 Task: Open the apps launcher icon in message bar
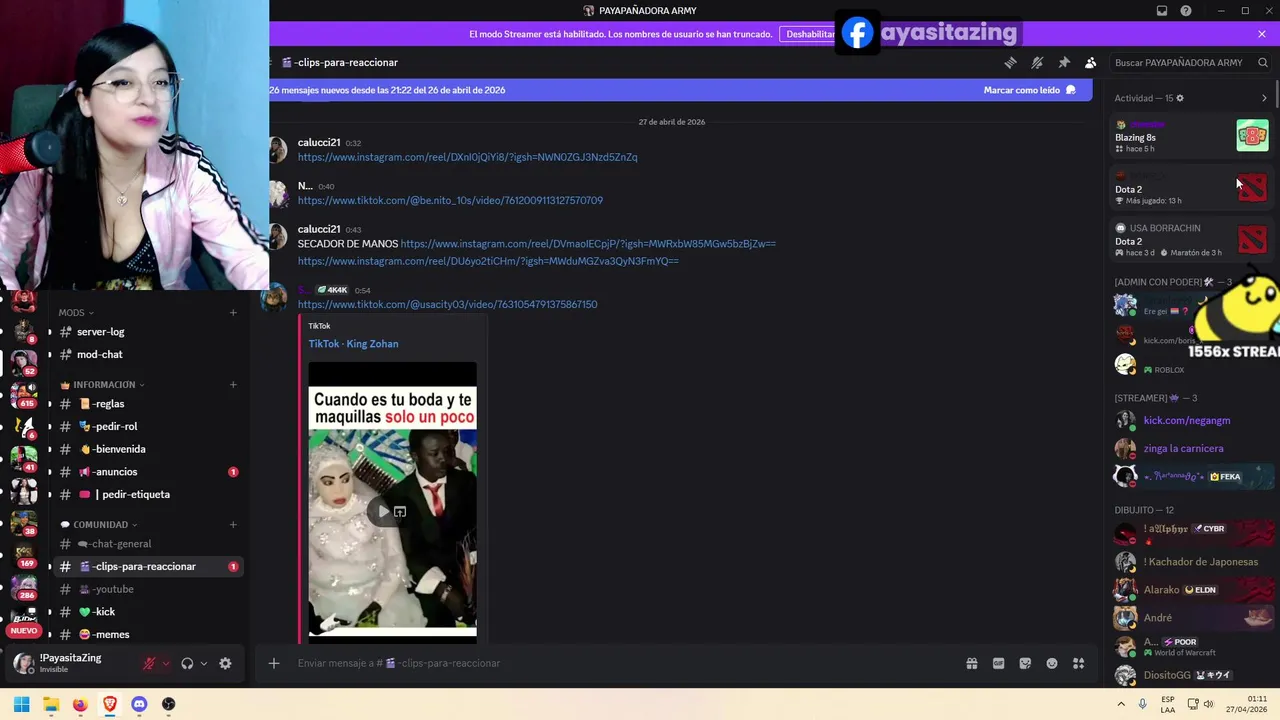[x=1078, y=663]
